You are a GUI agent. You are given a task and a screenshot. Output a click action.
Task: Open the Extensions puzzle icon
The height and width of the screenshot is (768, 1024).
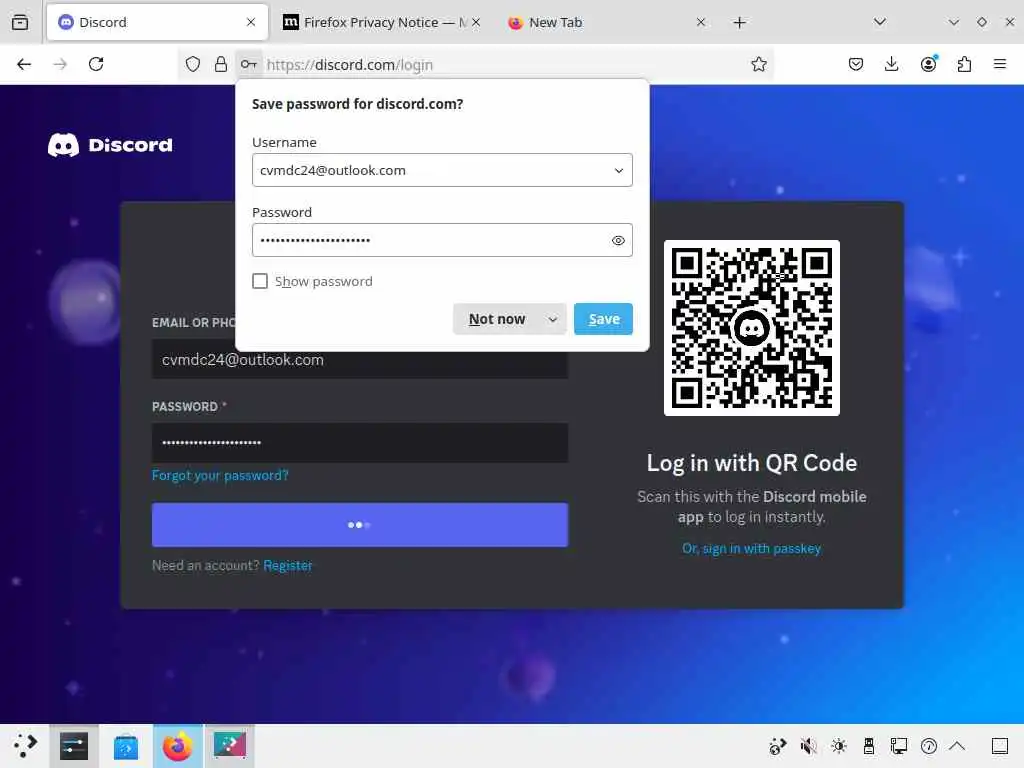(964, 64)
